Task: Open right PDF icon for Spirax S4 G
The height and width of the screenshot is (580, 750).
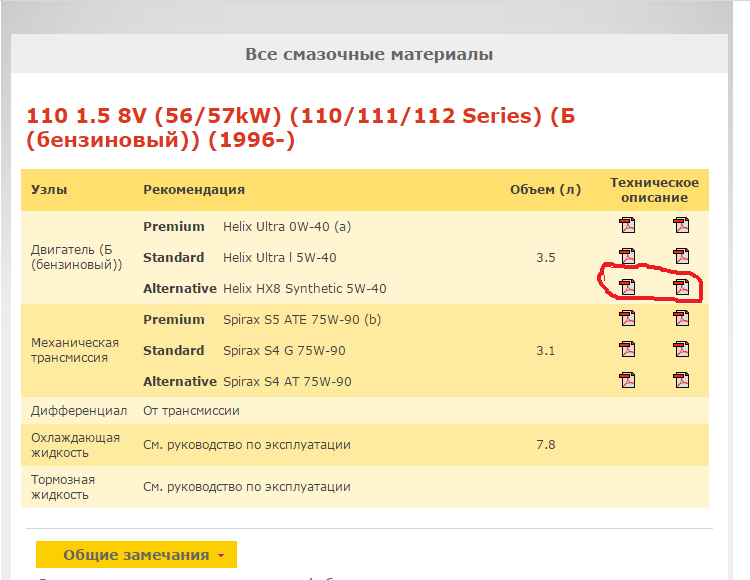Action: (681, 350)
